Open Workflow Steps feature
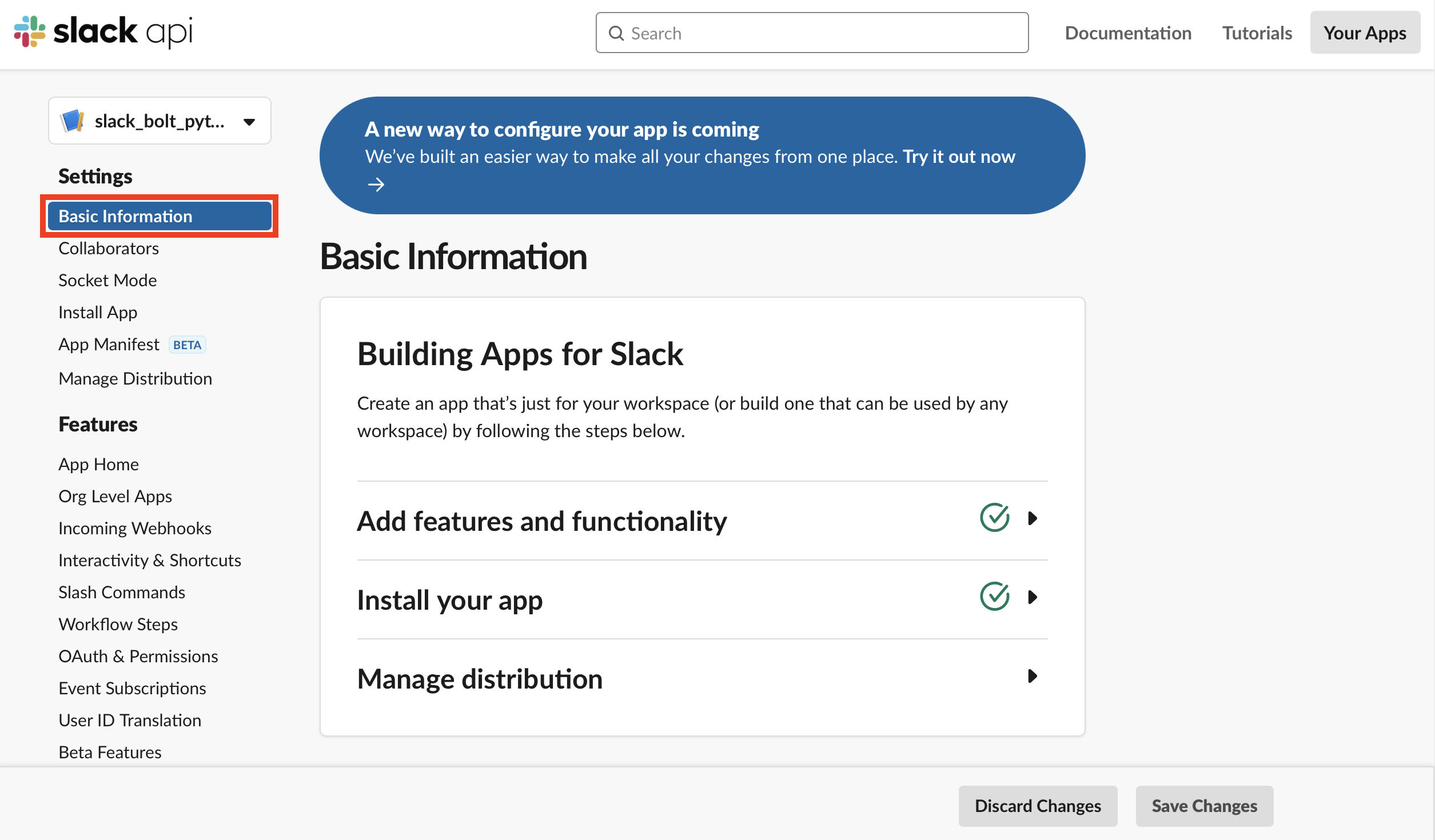Screen dimensions: 1435x840 click(x=118, y=624)
